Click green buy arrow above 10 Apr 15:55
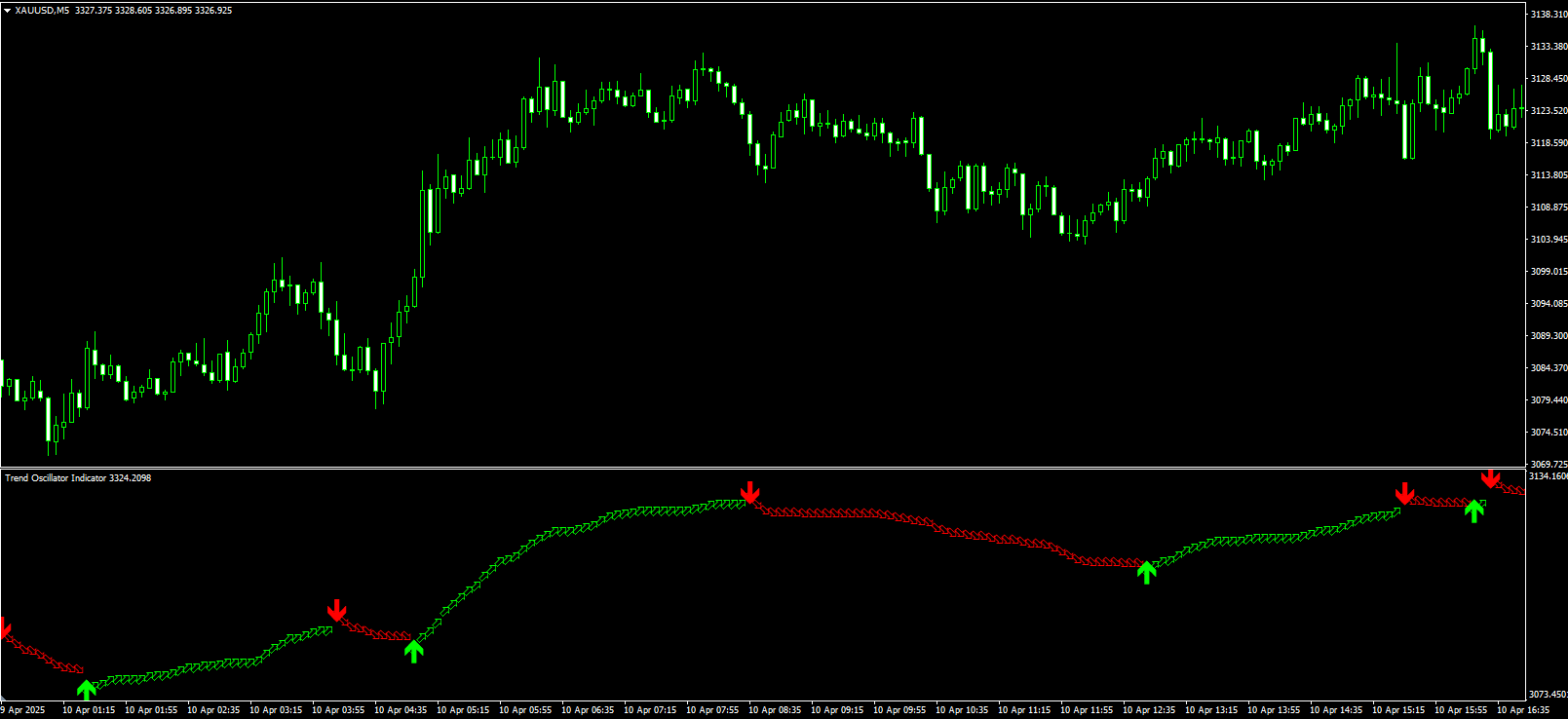Image resolution: width=1568 pixels, height=719 pixels. [1474, 511]
